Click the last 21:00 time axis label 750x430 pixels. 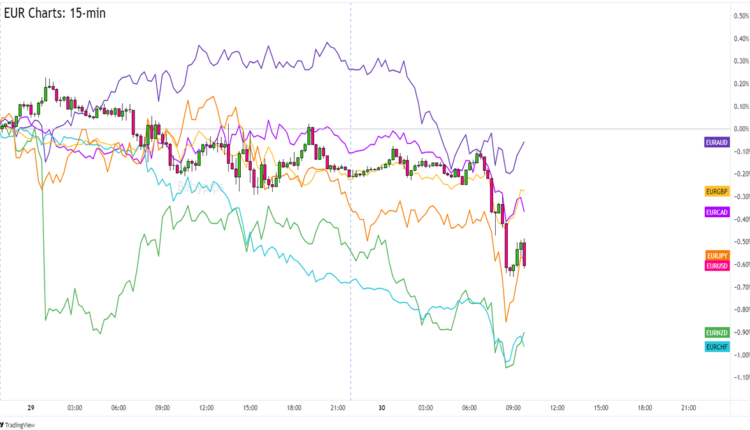click(x=689, y=408)
